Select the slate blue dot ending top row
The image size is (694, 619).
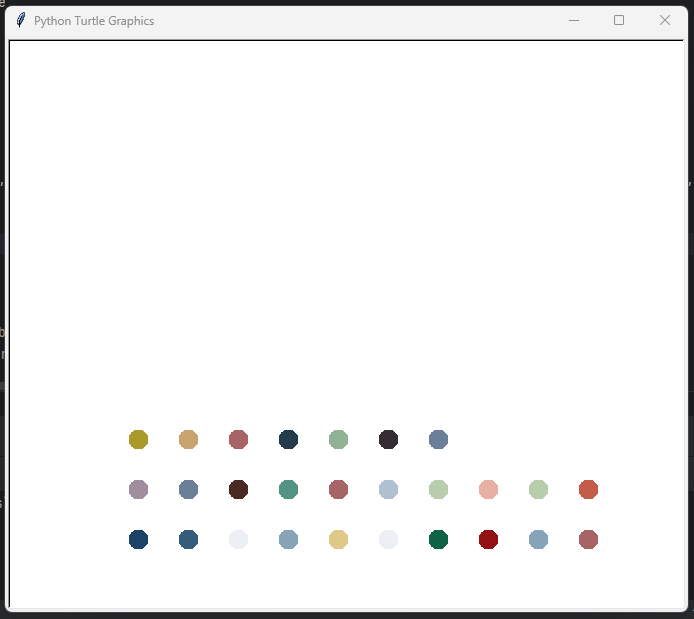tap(438, 440)
